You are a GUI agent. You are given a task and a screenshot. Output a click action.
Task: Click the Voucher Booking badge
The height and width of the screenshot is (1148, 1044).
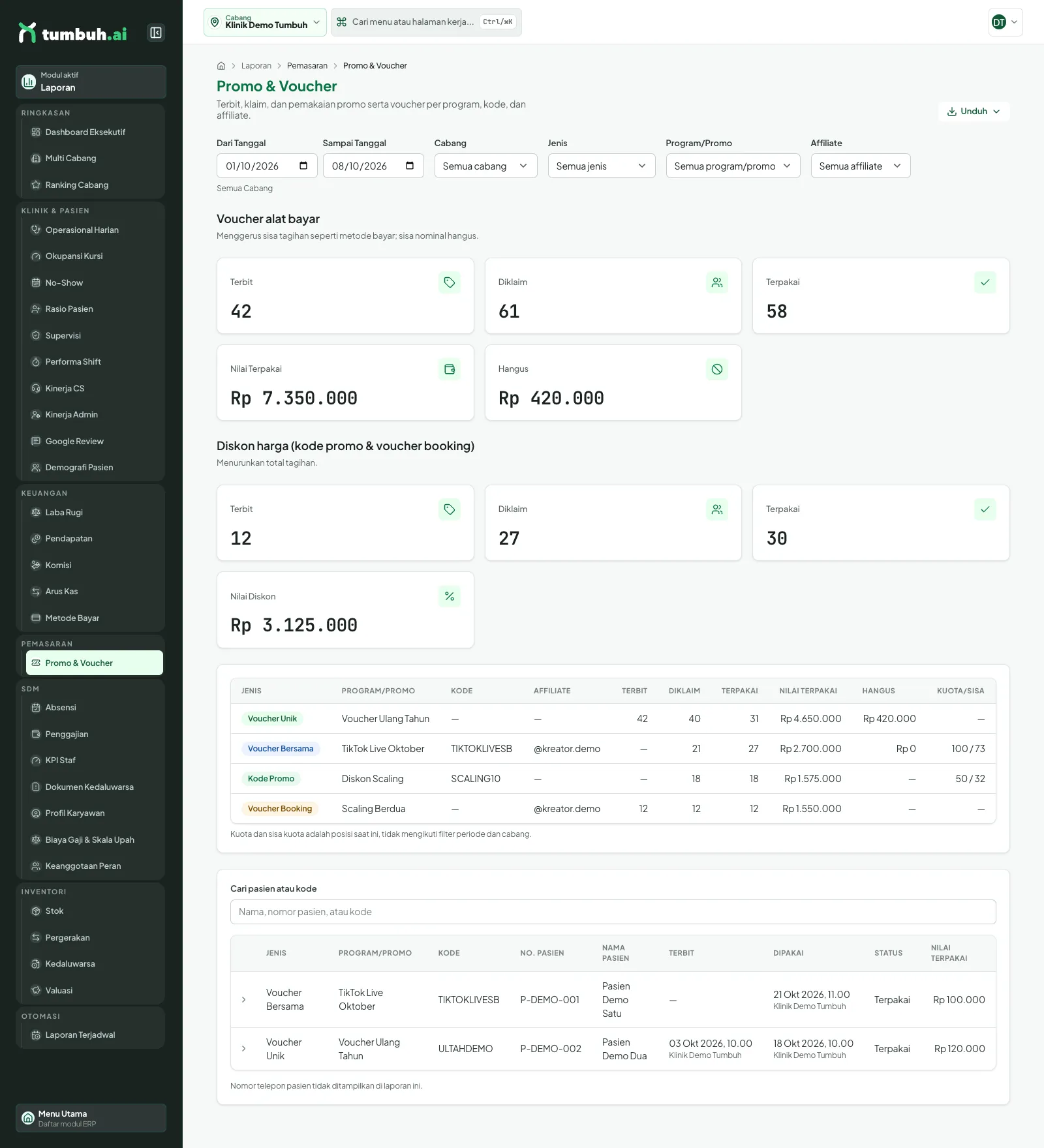[280, 809]
